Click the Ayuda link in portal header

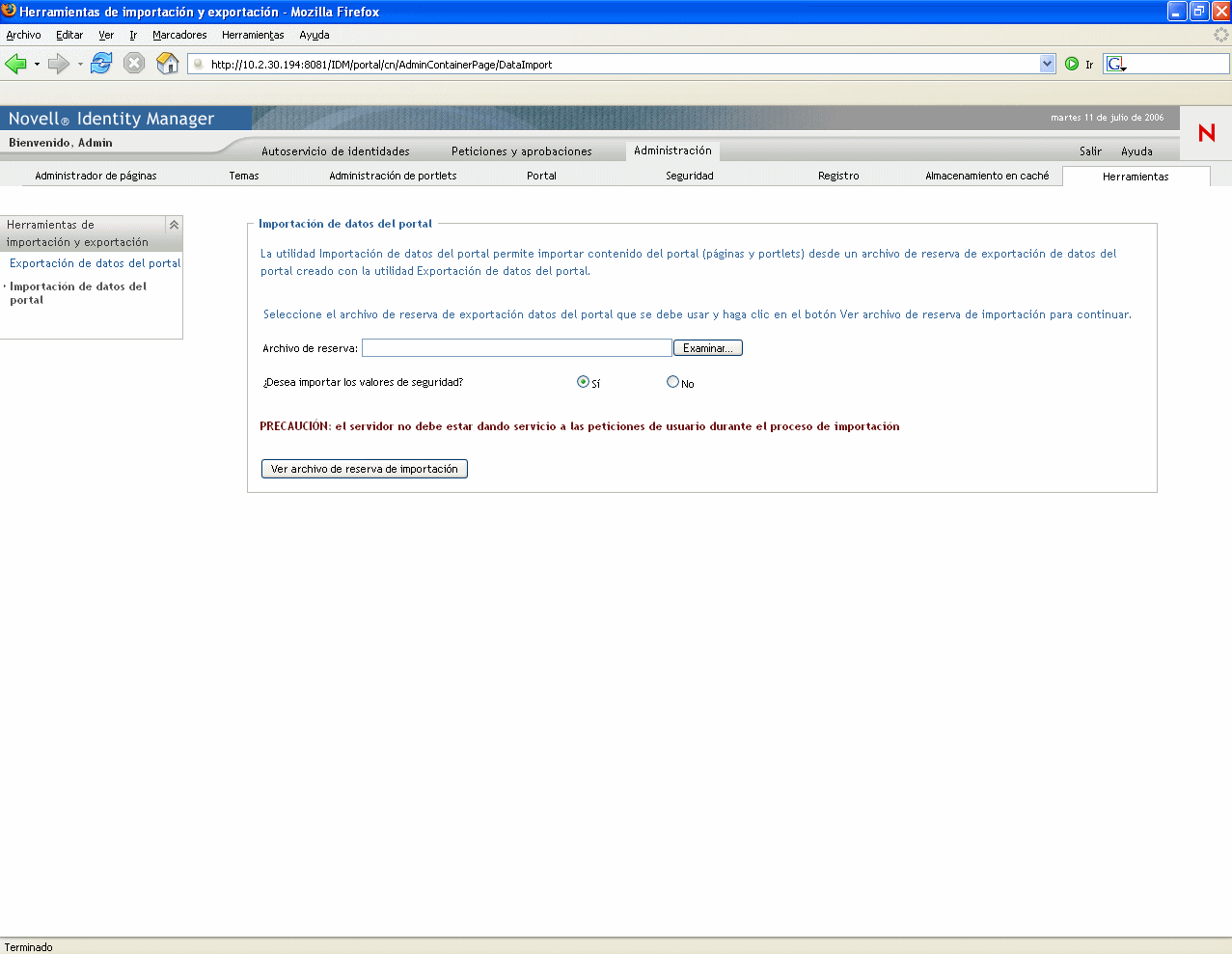click(1136, 151)
